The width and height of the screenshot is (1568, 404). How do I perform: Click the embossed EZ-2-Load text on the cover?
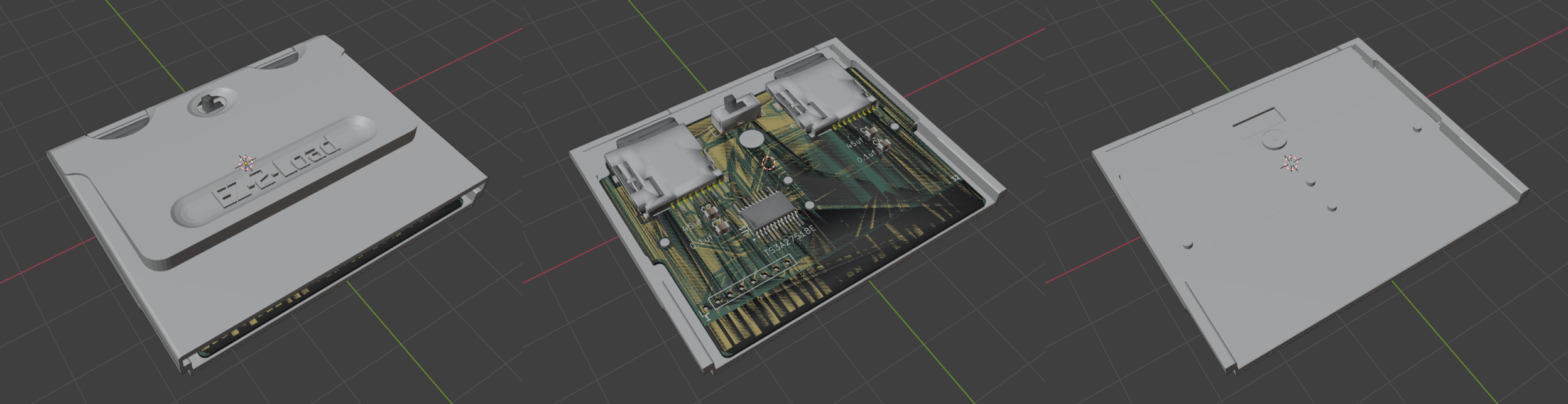277,171
